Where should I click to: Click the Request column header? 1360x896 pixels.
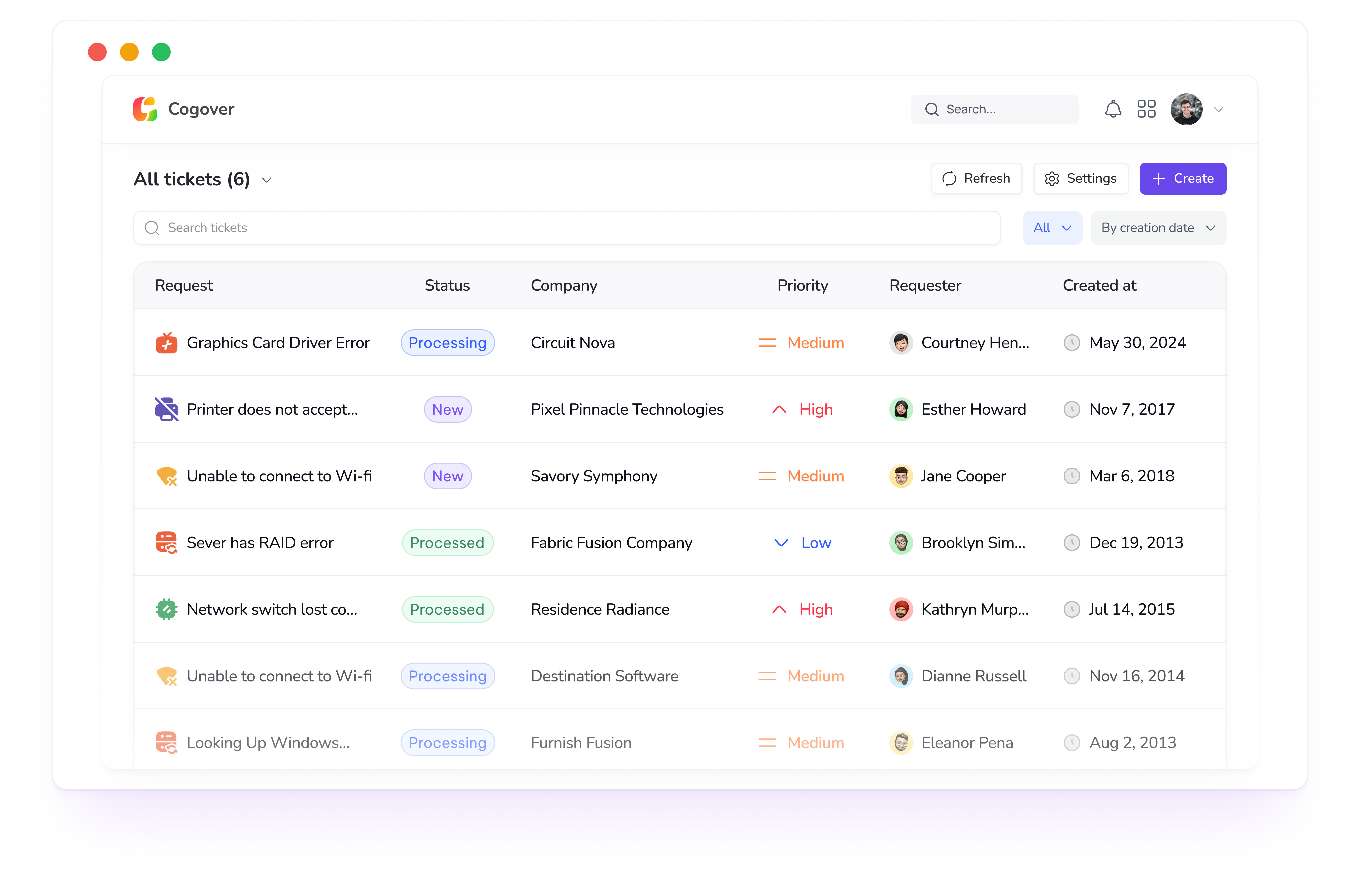point(183,285)
